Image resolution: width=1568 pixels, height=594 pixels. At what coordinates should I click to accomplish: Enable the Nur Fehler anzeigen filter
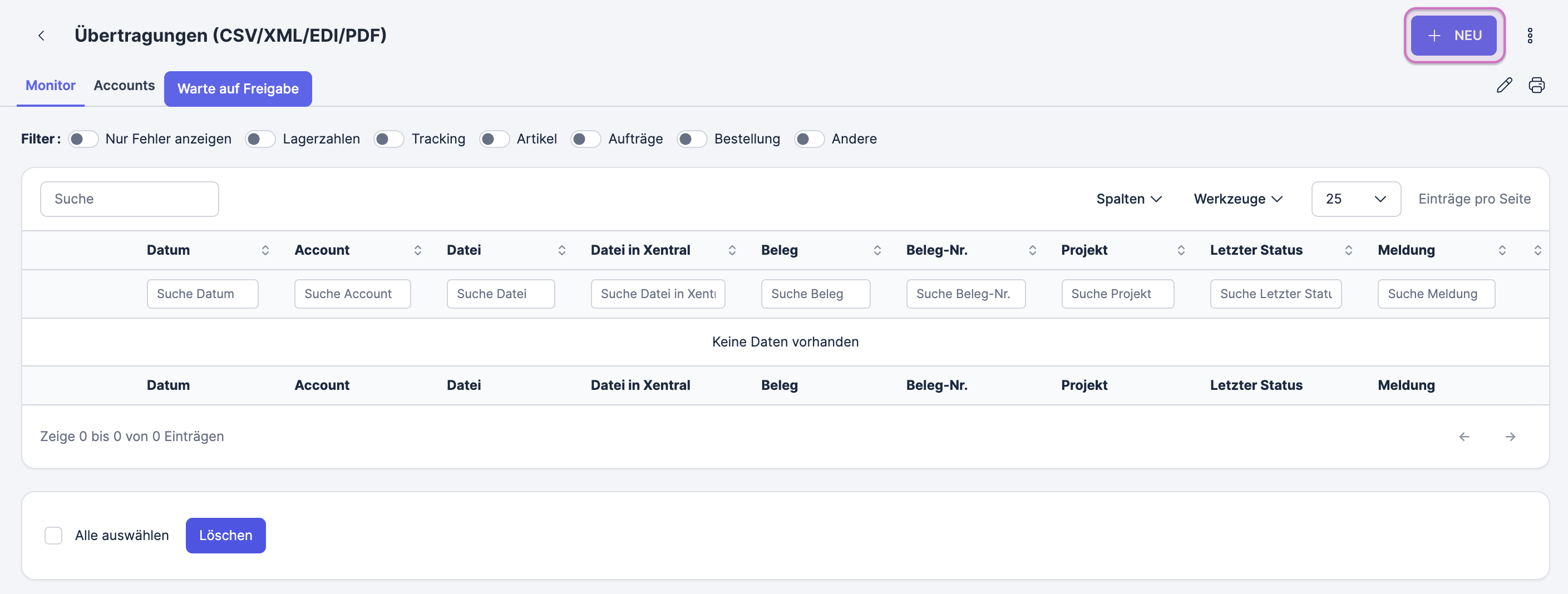[x=83, y=138]
